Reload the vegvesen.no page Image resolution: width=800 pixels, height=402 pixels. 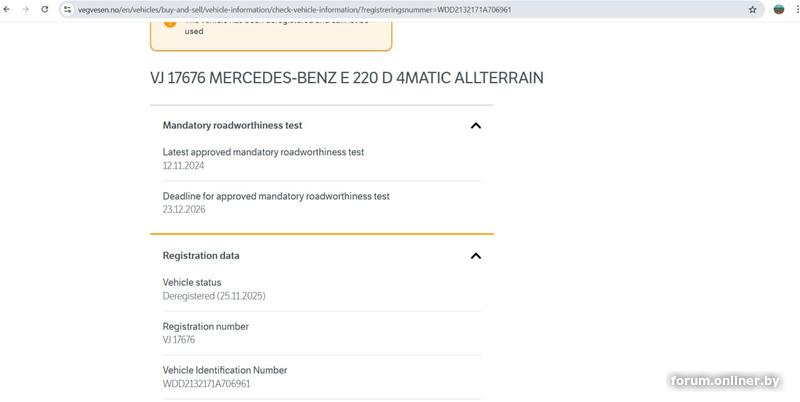click(x=44, y=9)
